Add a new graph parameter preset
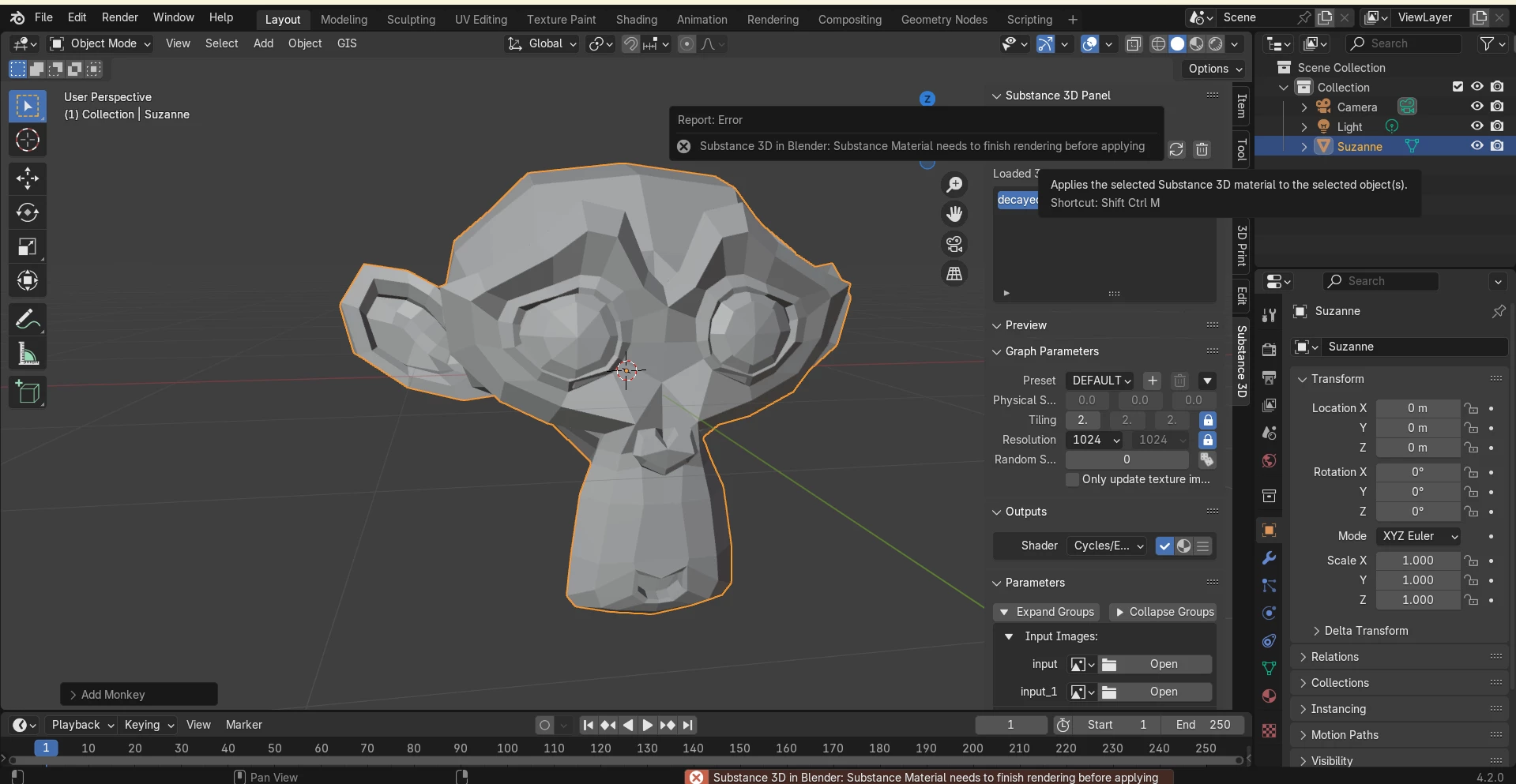 coord(1153,381)
